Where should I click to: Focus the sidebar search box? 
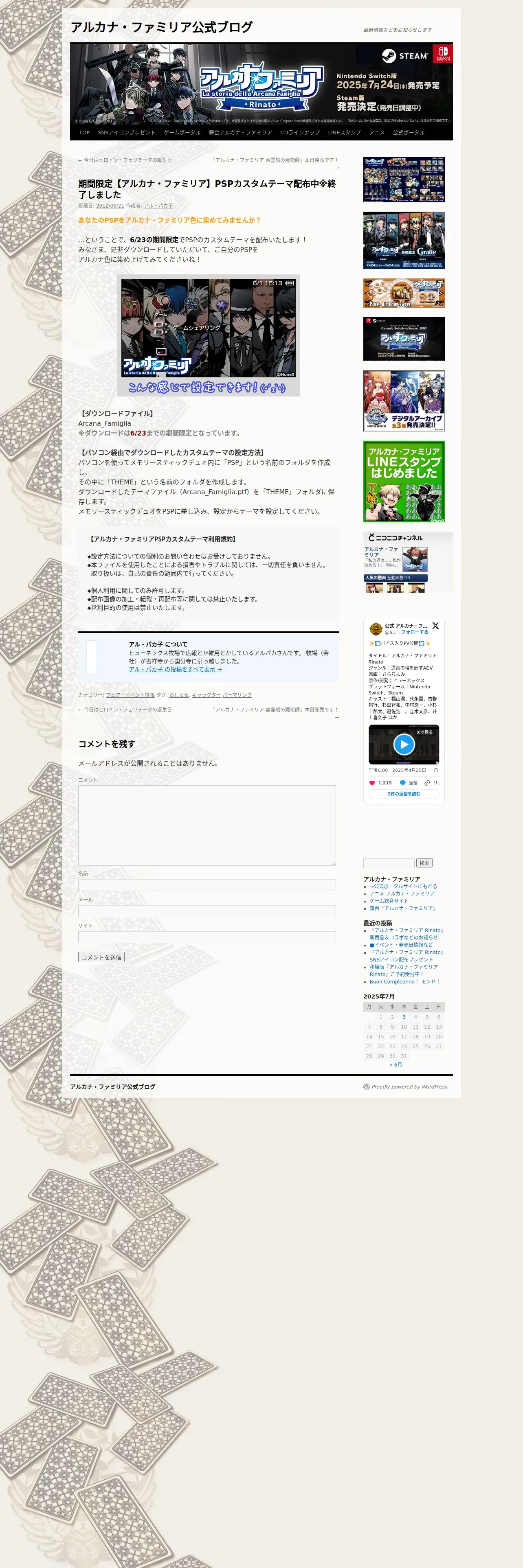pos(389,863)
